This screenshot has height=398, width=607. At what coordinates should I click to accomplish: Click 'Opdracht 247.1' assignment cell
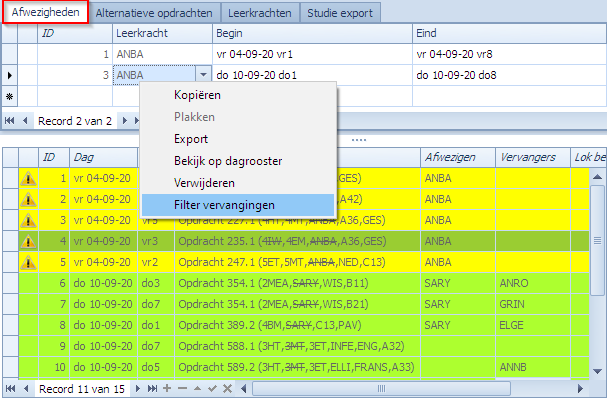297,262
